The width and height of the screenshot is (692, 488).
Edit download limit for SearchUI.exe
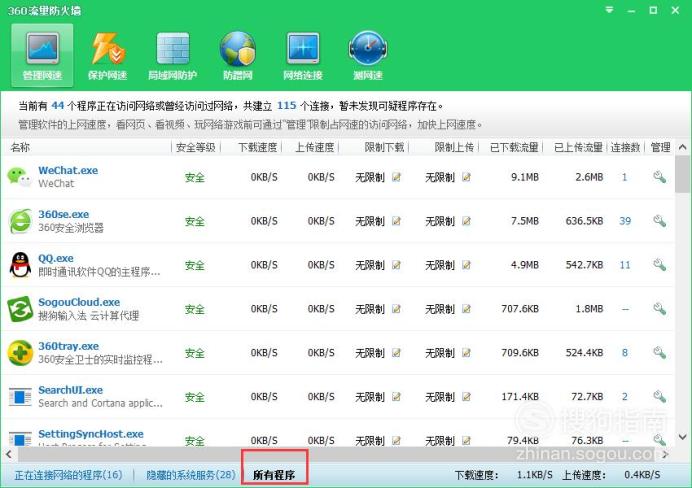click(x=396, y=396)
